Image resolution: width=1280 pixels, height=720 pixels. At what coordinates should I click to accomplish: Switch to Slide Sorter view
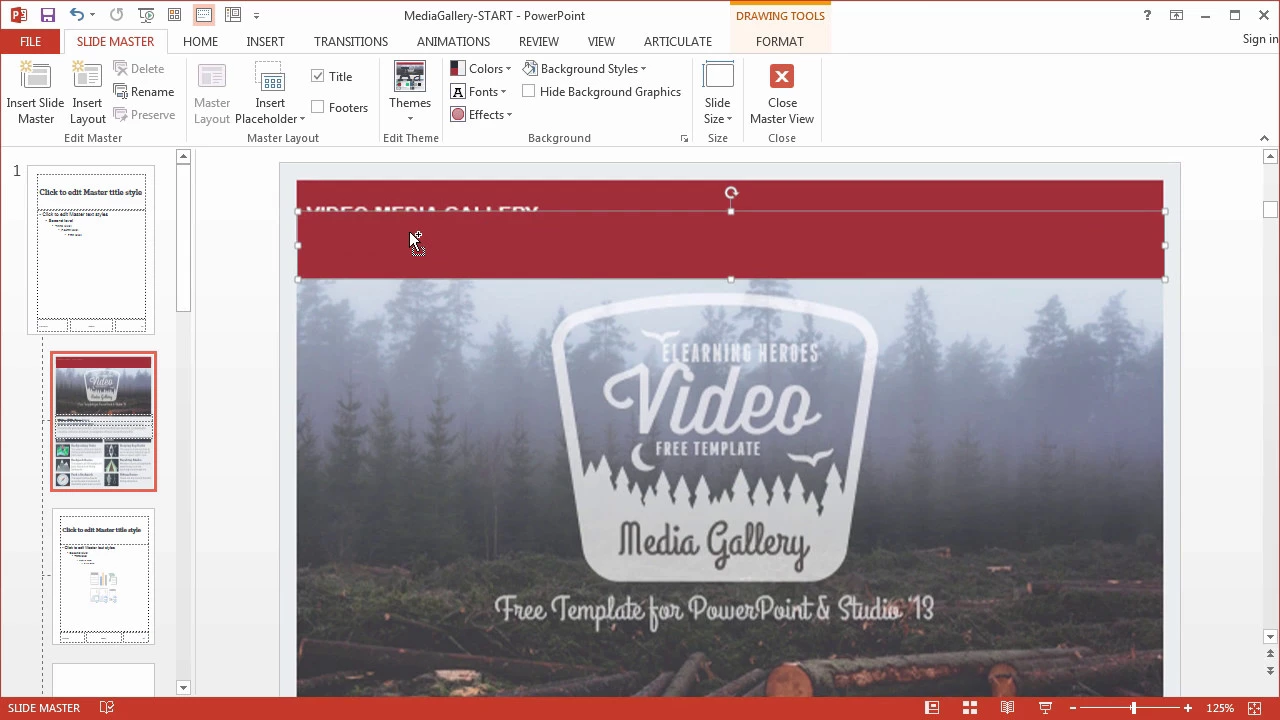pos(970,708)
